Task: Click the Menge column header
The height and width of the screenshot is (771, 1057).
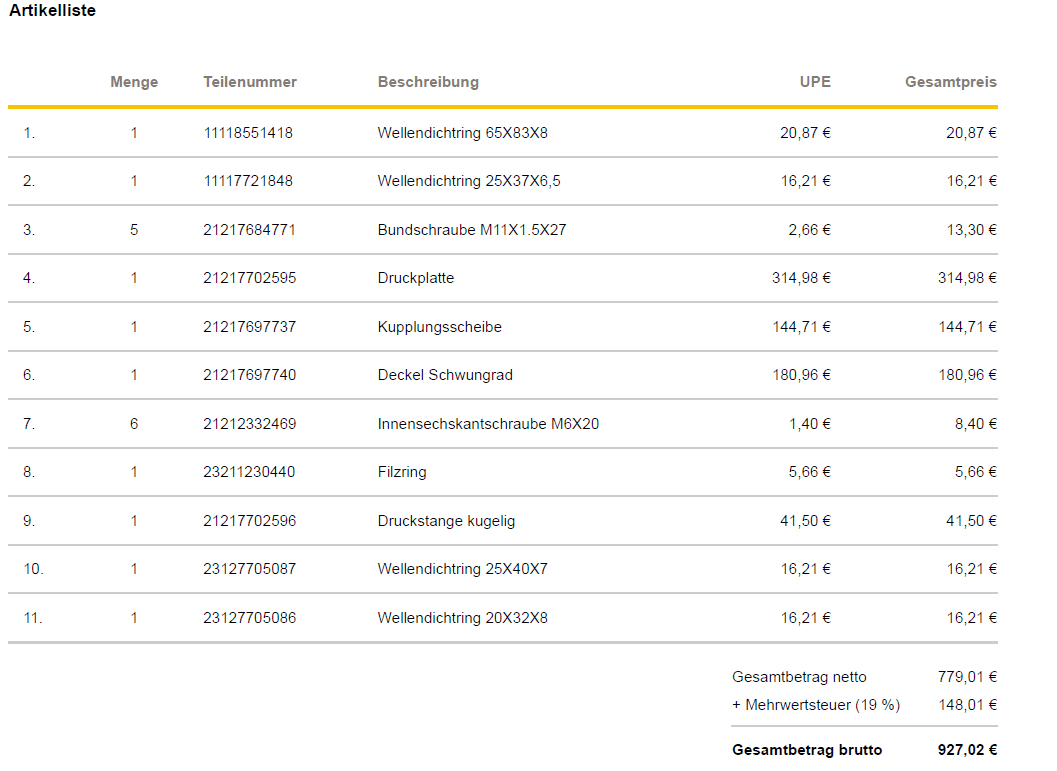Action: point(134,82)
